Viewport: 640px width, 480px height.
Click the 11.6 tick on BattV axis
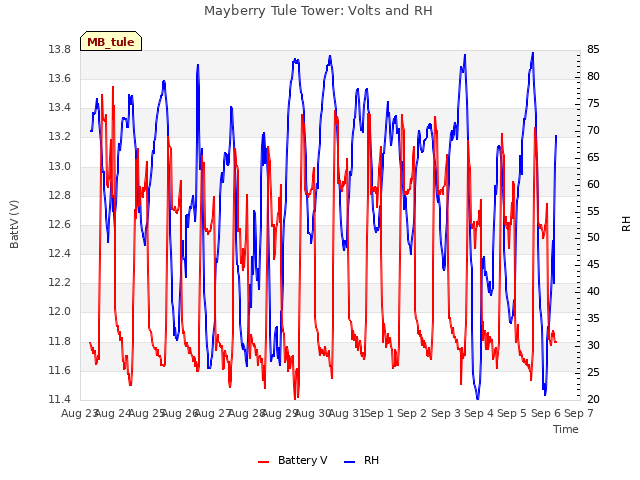(60, 370)
